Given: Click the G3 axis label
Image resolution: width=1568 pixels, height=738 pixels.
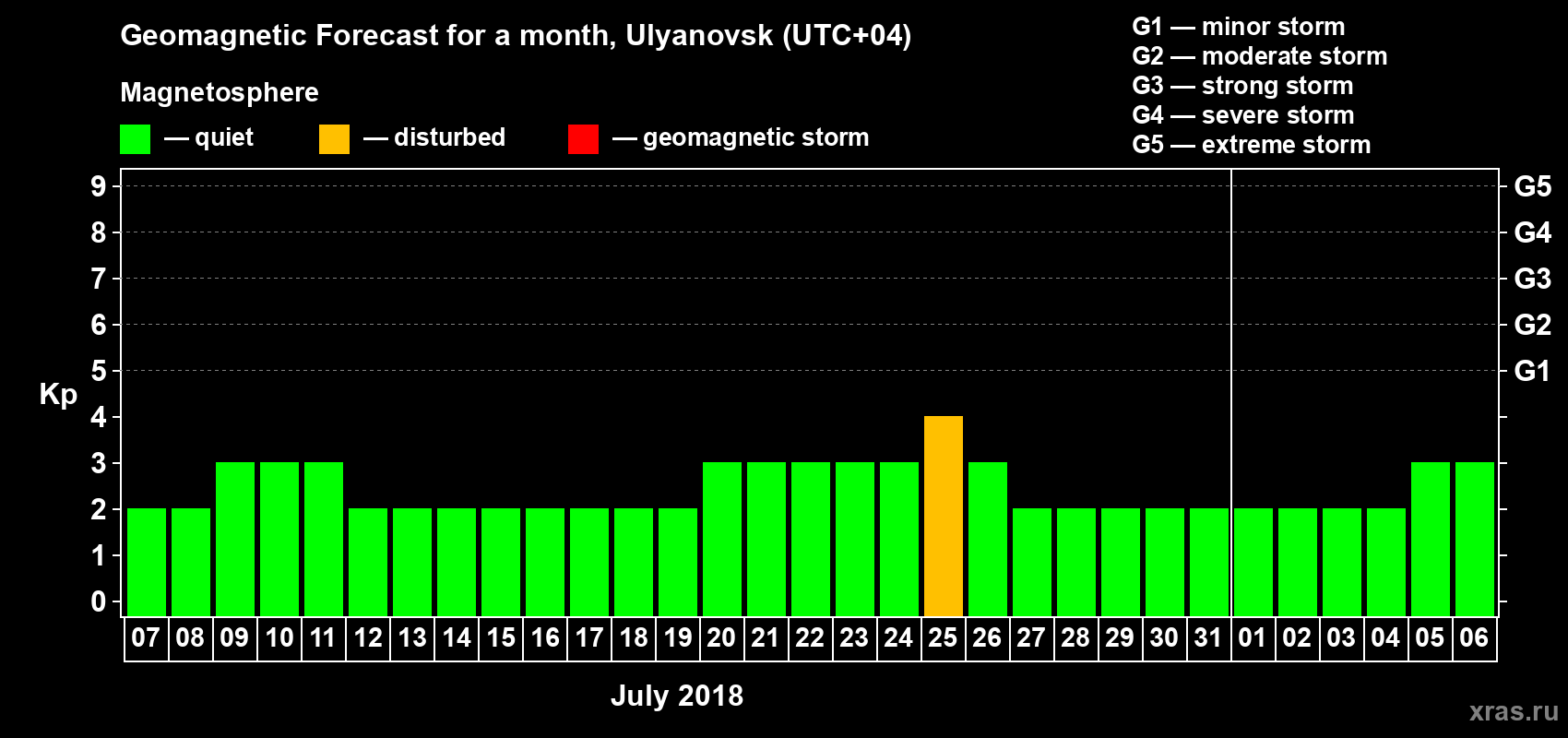Looking at the screenshot, I should coord(1533,279).
